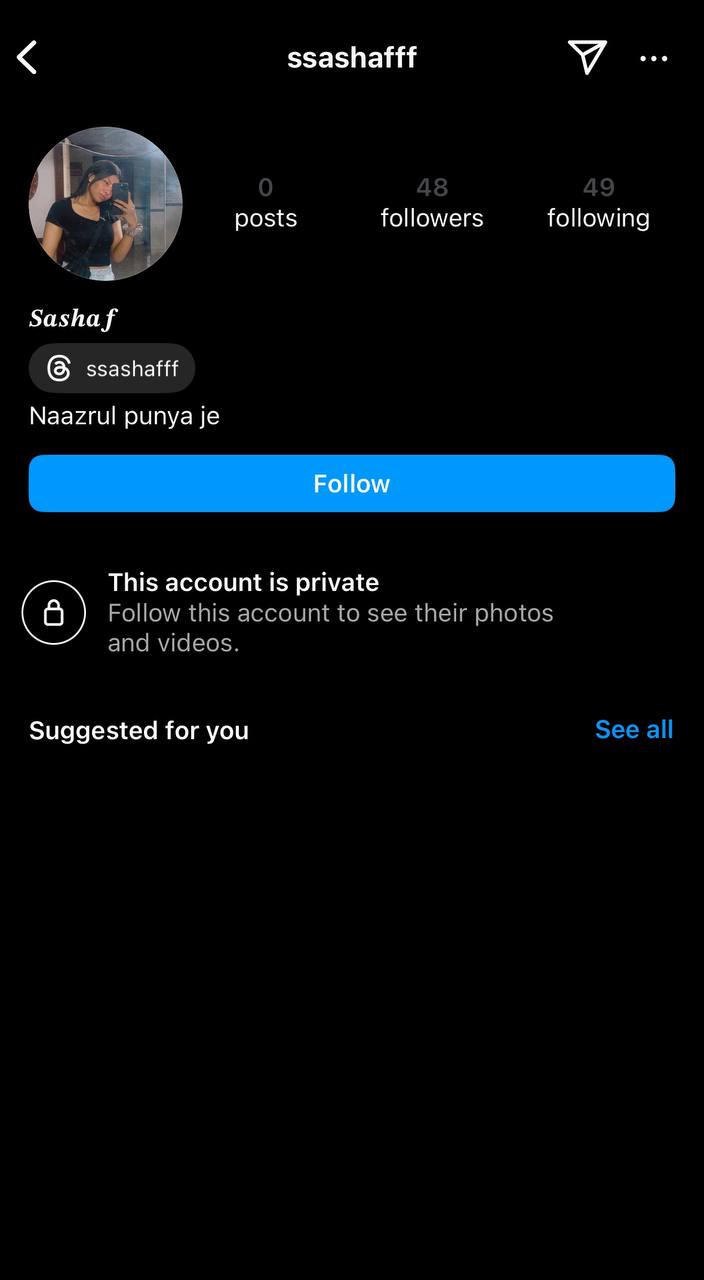
Task: Tap the ssashafff text in Threads badge
Action: click(132, 369)
